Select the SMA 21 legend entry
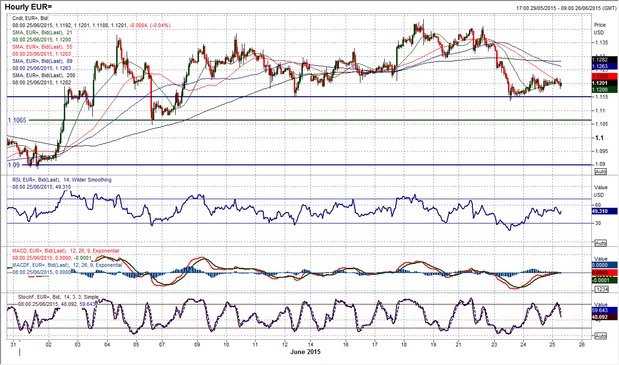The image size is (619, 365). coord(42,32)
